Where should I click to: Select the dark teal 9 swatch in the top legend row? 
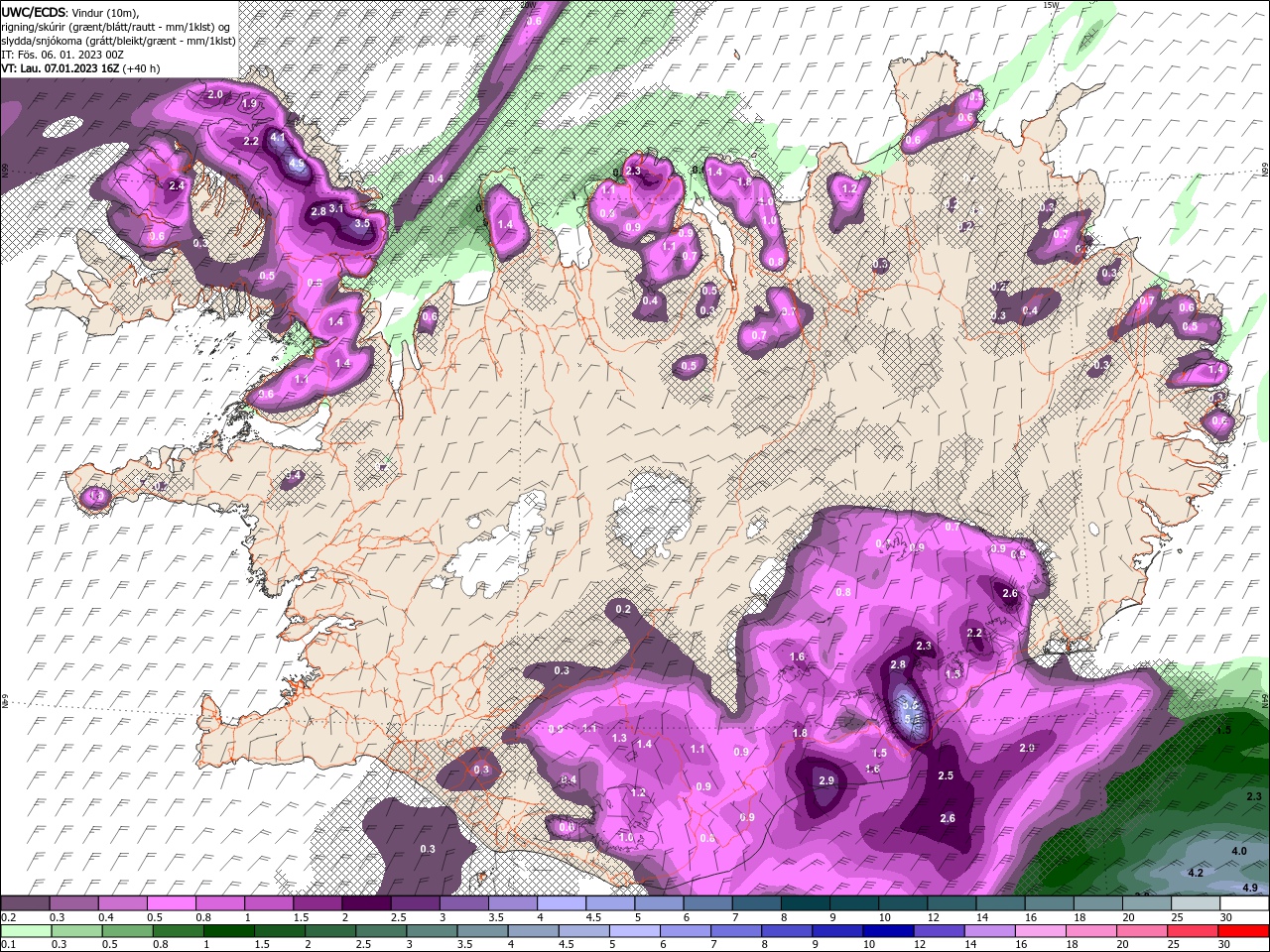pos(854,903)
